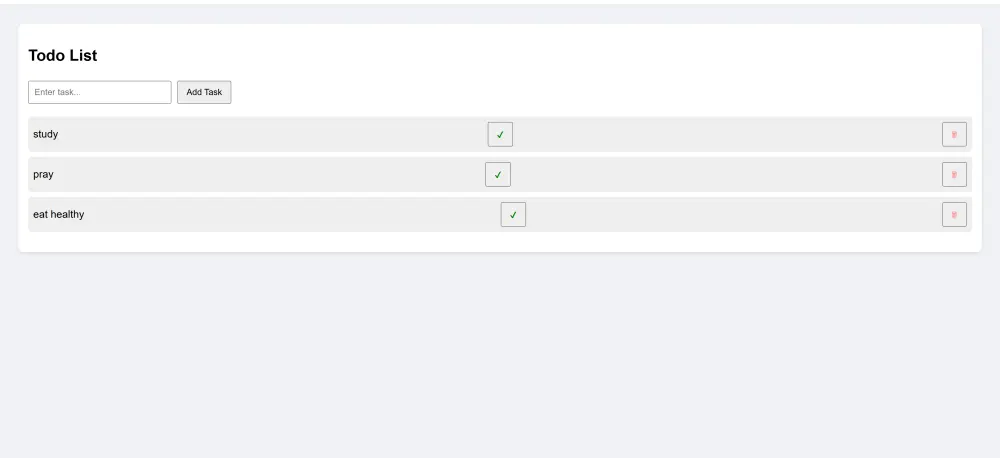Click the Todo List heading
Screen dimensions: 1000x458
[63, 56]
